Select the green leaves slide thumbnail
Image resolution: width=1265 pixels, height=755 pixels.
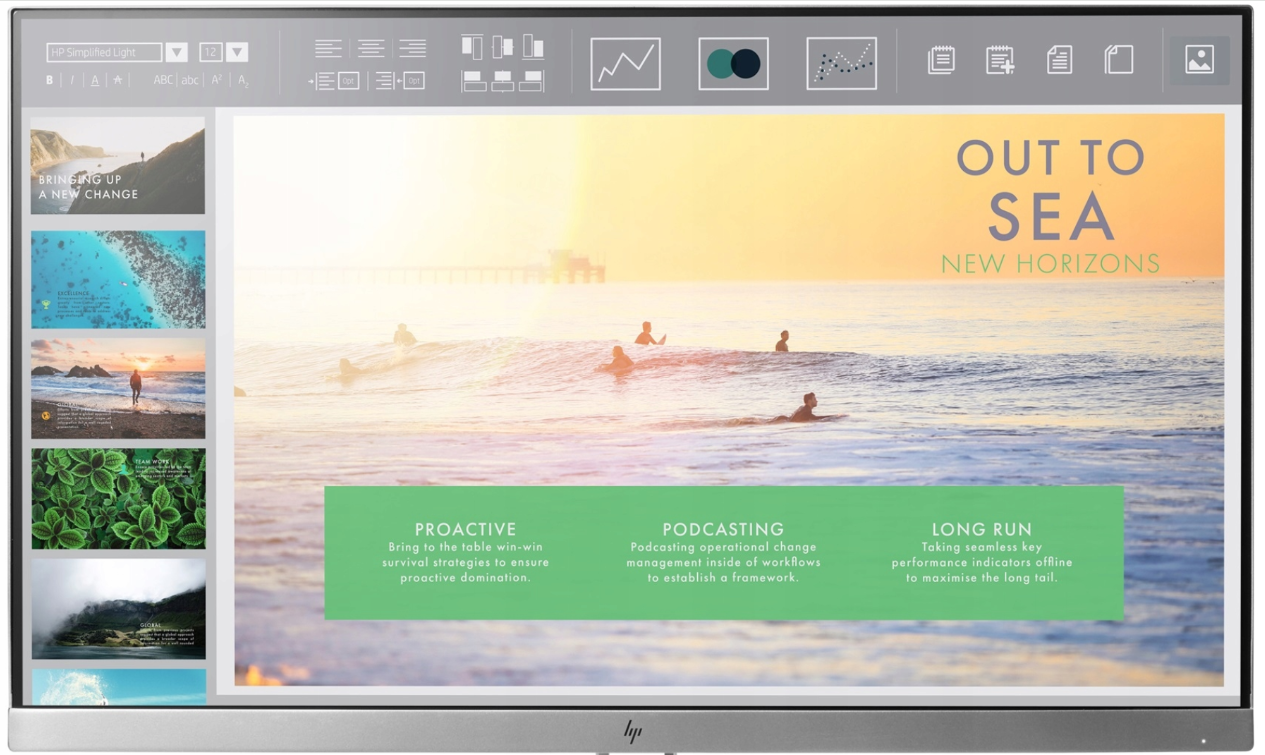118,498
